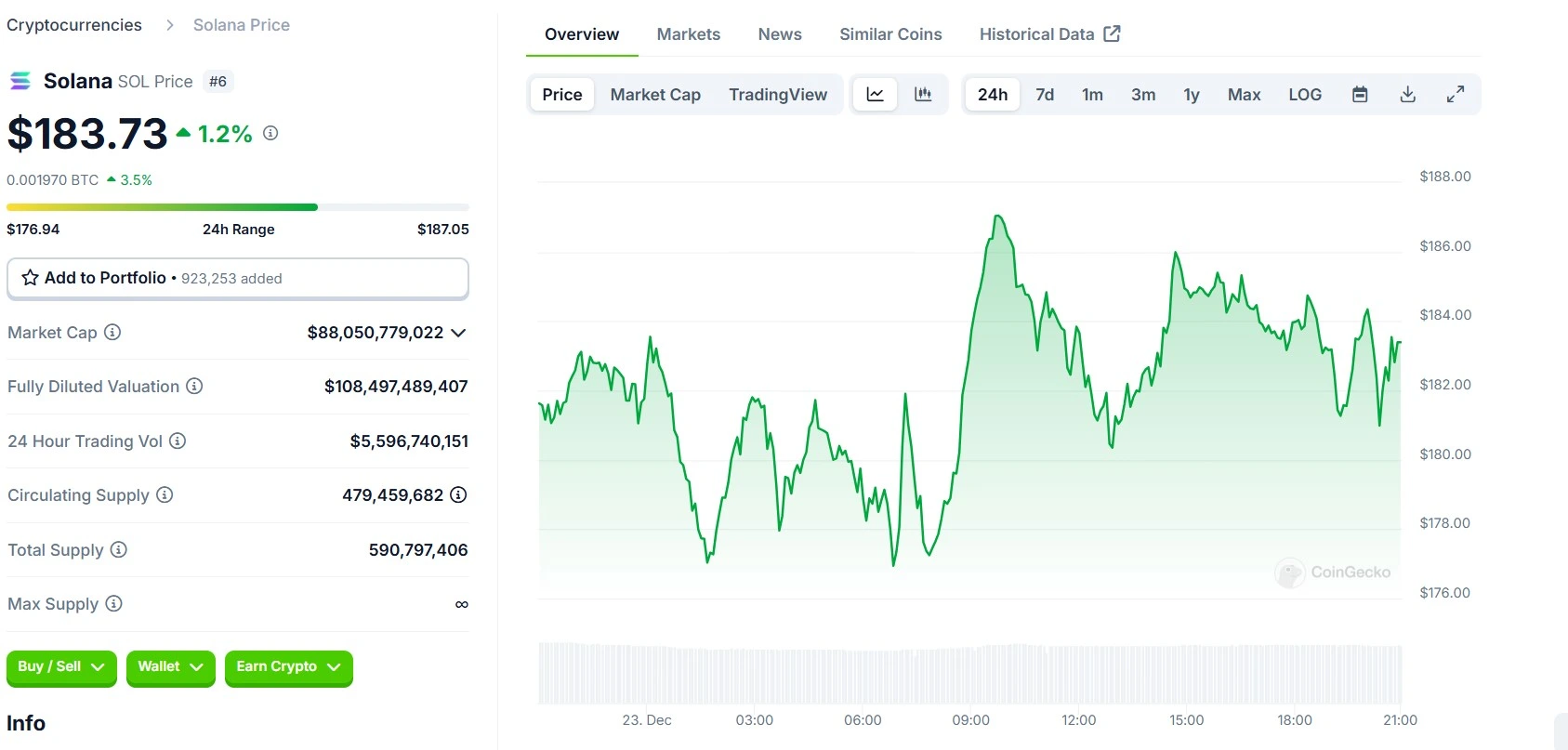
Task: Open the Historical Data tab
Action: (1049, 34)
